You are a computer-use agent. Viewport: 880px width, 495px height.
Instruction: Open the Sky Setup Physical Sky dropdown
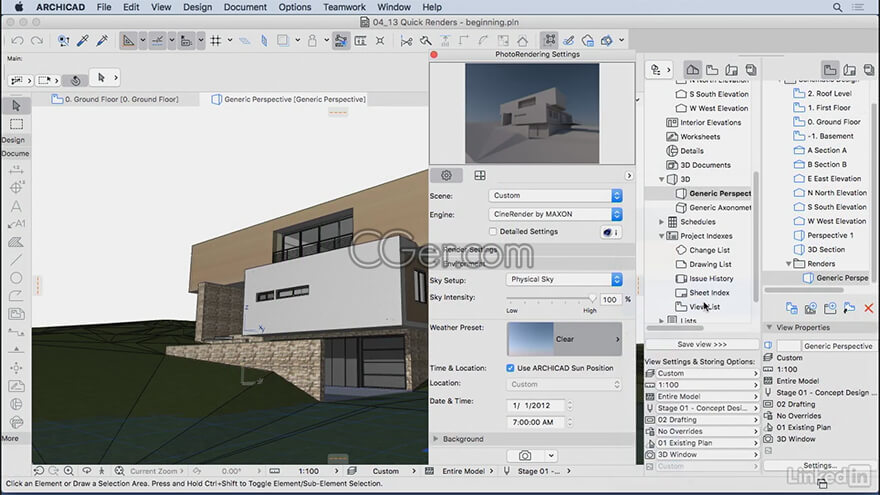(563, 279)
